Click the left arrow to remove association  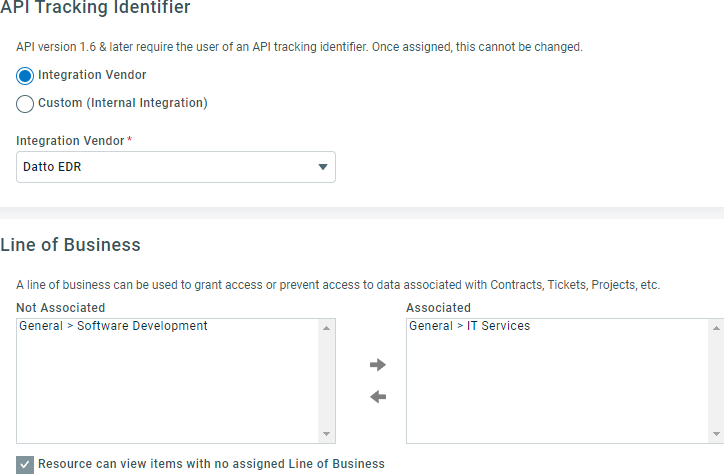point(378,396)
